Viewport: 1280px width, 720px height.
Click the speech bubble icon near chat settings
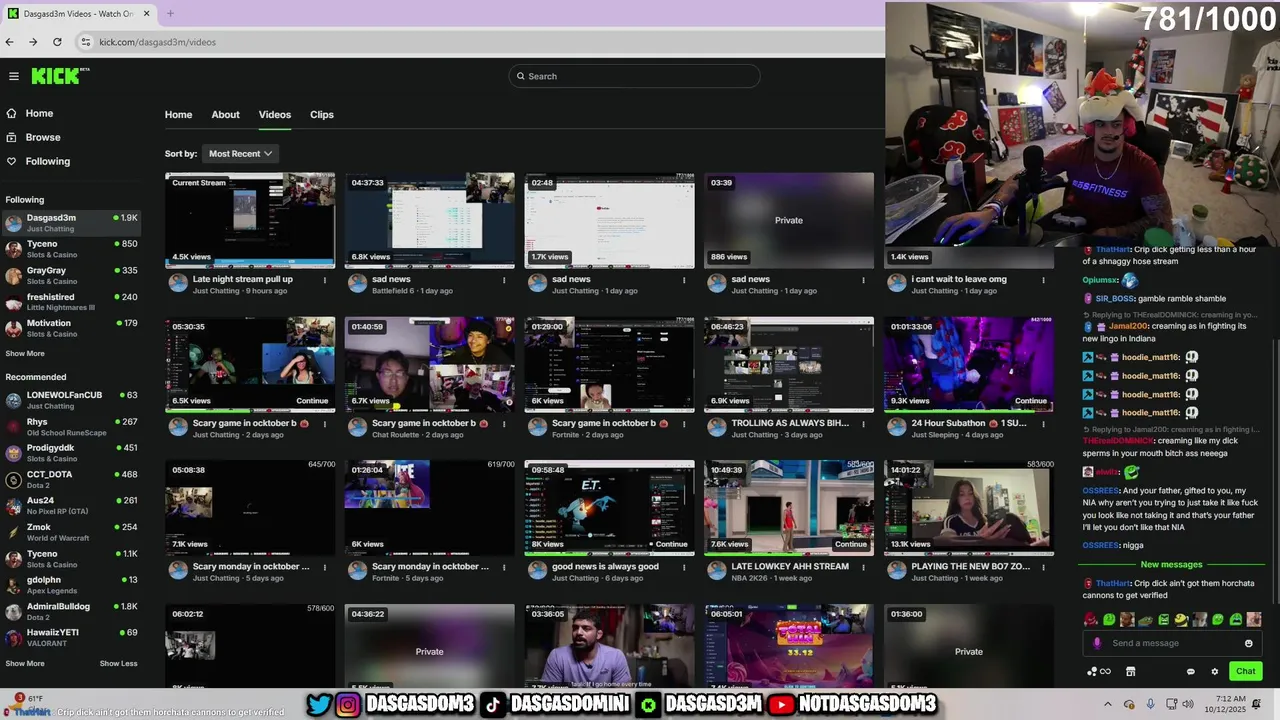point(1190,671)
